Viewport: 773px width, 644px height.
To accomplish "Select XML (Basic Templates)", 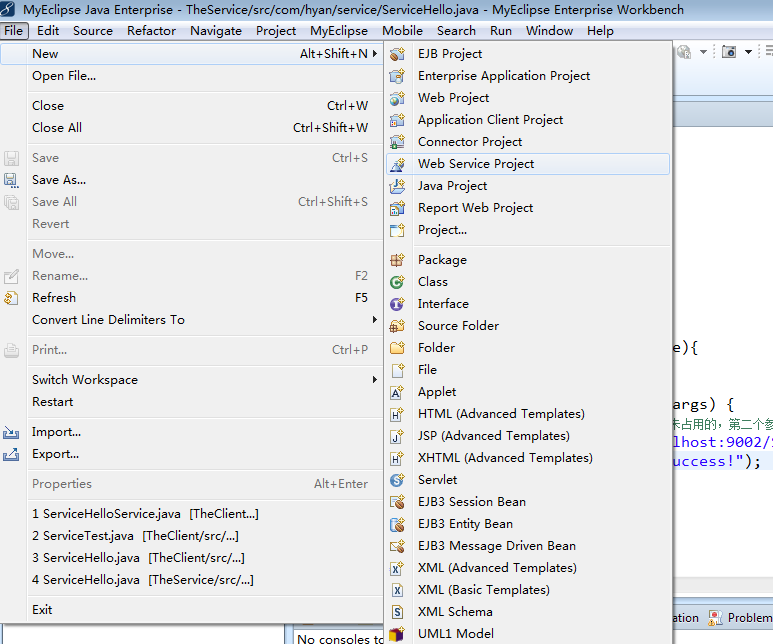I will [x=528, y=590].
